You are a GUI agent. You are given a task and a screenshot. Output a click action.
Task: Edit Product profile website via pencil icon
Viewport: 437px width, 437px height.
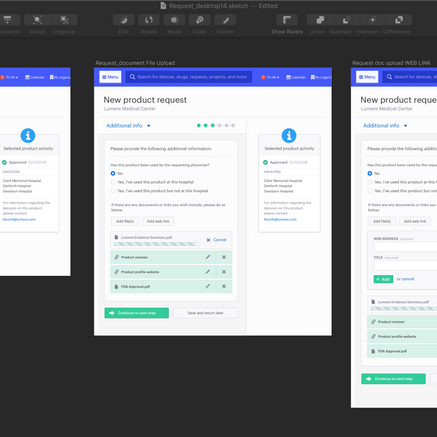208,272
